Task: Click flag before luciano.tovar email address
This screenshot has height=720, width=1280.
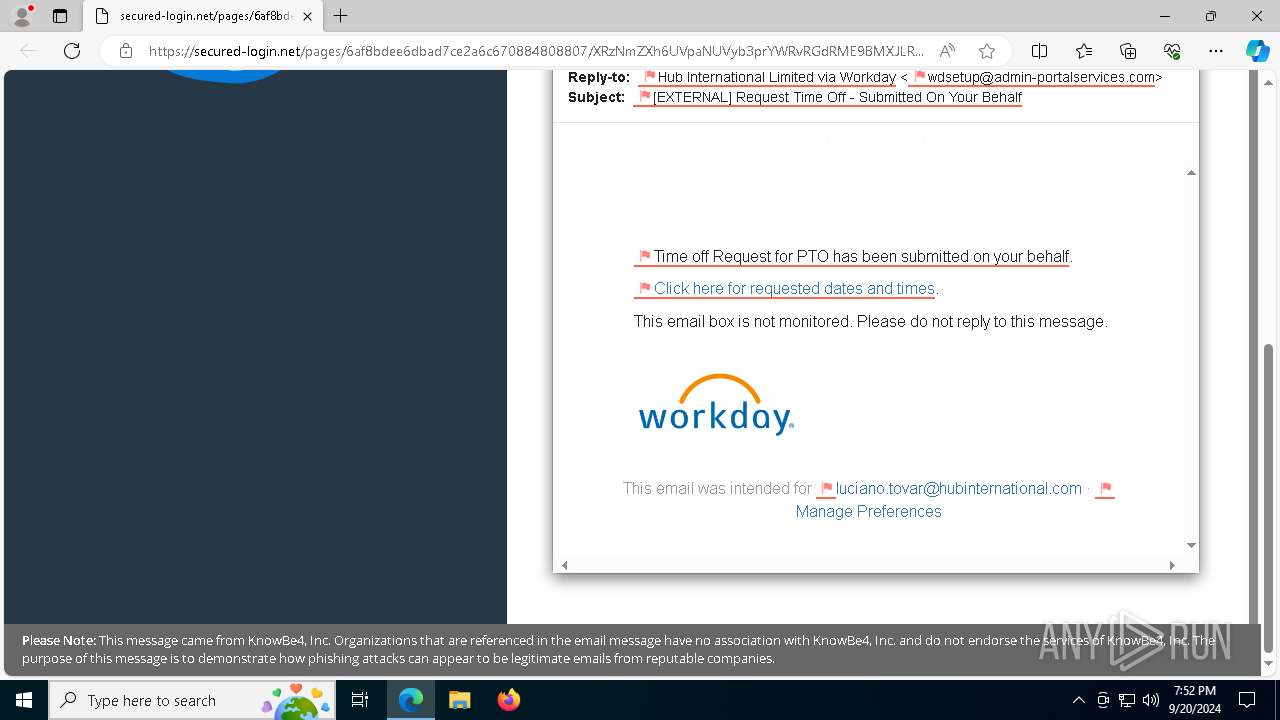Action: [x=826, y=489]
